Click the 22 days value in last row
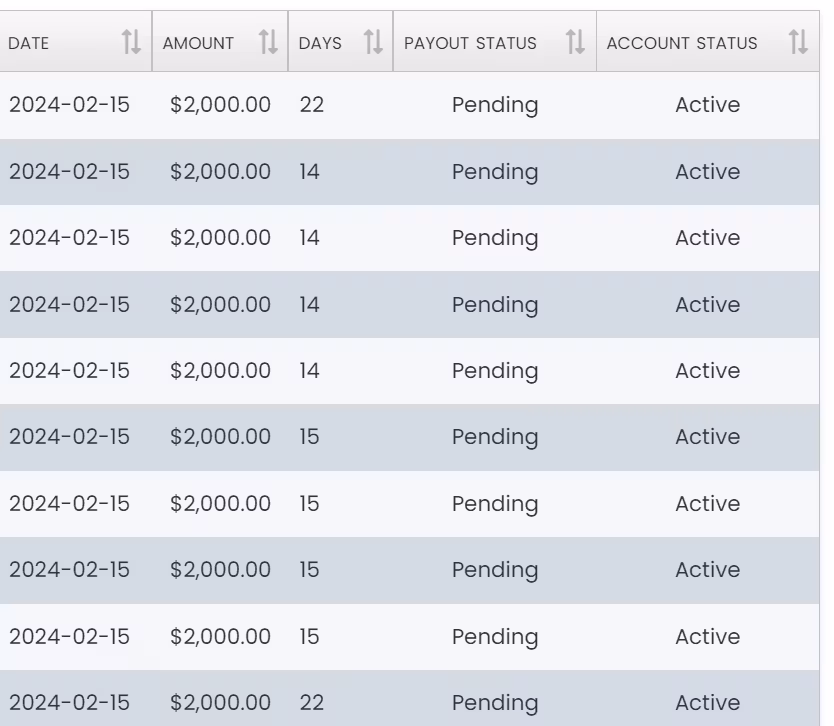This screenshot has width=834, height=726. [x=311, y=703]
